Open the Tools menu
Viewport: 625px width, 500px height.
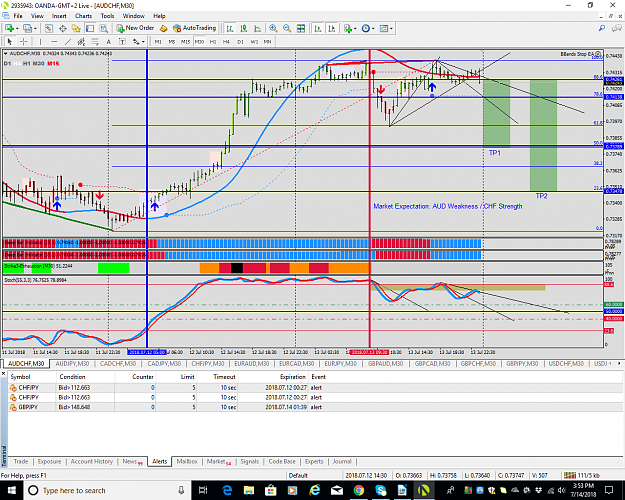coord(107,16)
